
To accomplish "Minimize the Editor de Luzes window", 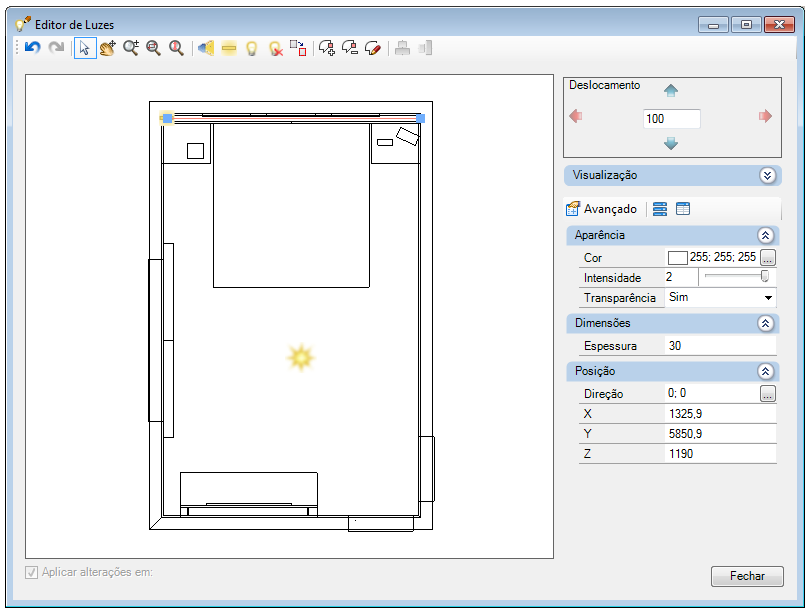I will [714, 25].
